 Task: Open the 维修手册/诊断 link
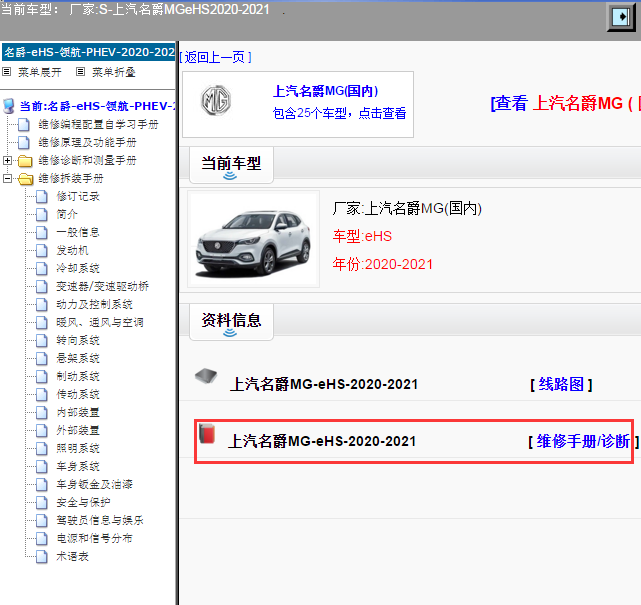pos(583,441)
